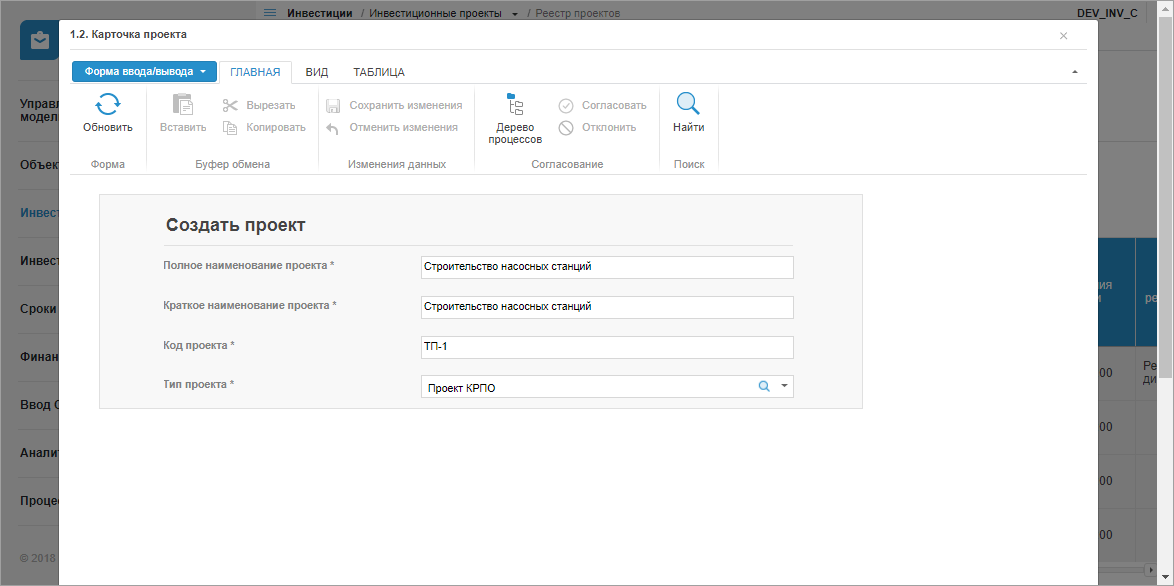Open Инвестиционные проекты breadcrumb dropdown arrow
The height and width of the screenshot is (586, 1174).
pyautogui.click(x=514, y=13)
